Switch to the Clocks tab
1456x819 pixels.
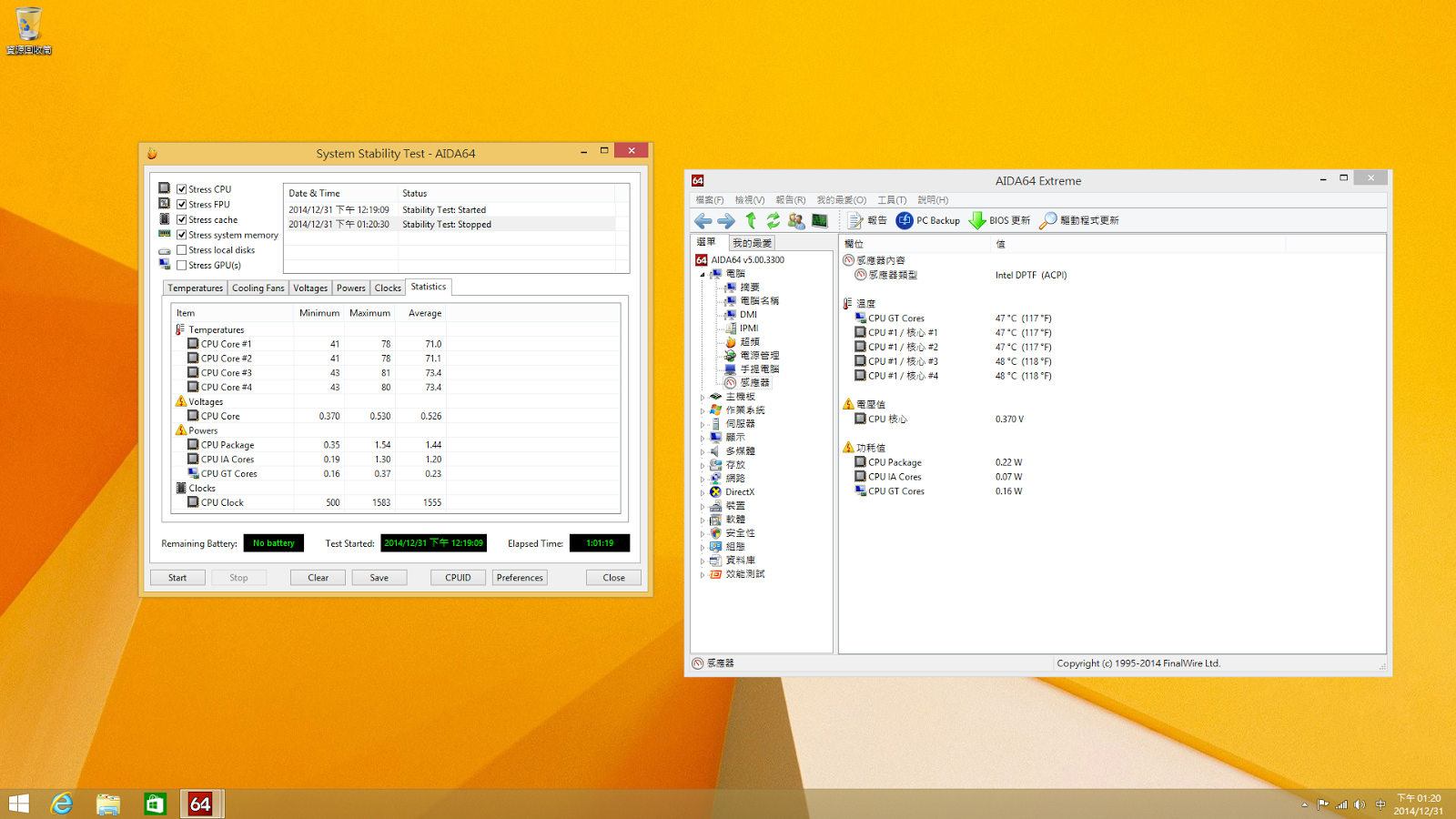pyautogui.click(x=388, y=288)
